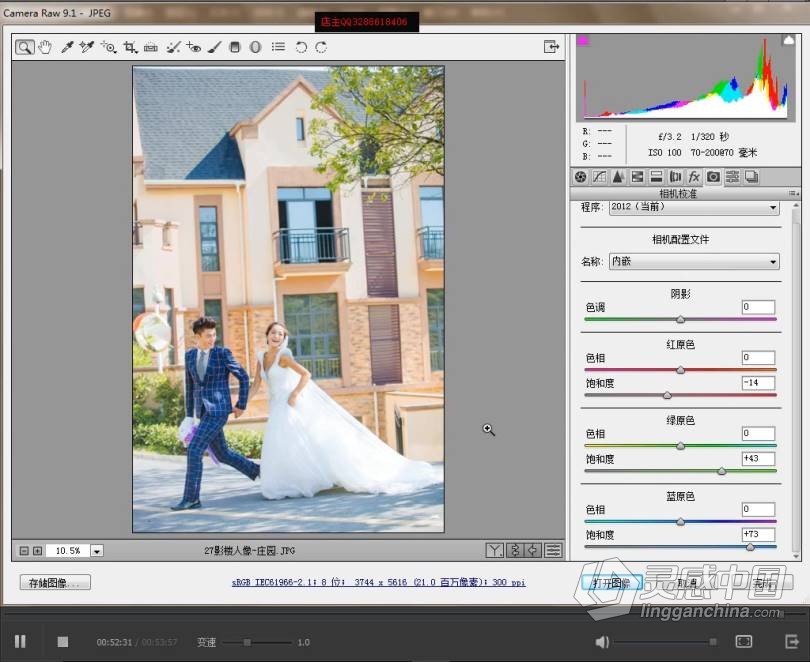This screenshot has width=810, height=662.
Task: Switch to the Lens Corrections tab
Action: click(675, 177)
